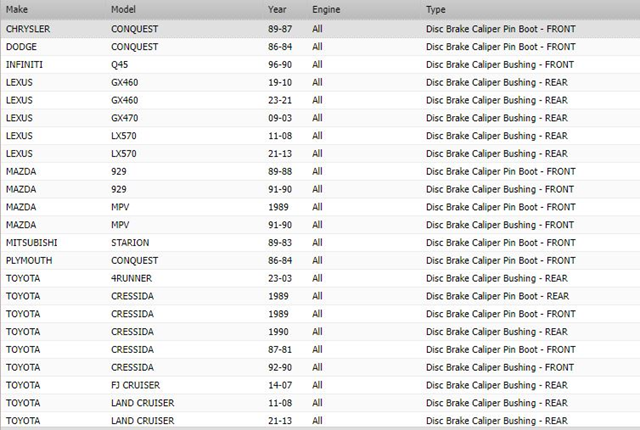This screenshot has width=640, height=430.
Task: Sort the table by Year header
Action: (277, 9)
